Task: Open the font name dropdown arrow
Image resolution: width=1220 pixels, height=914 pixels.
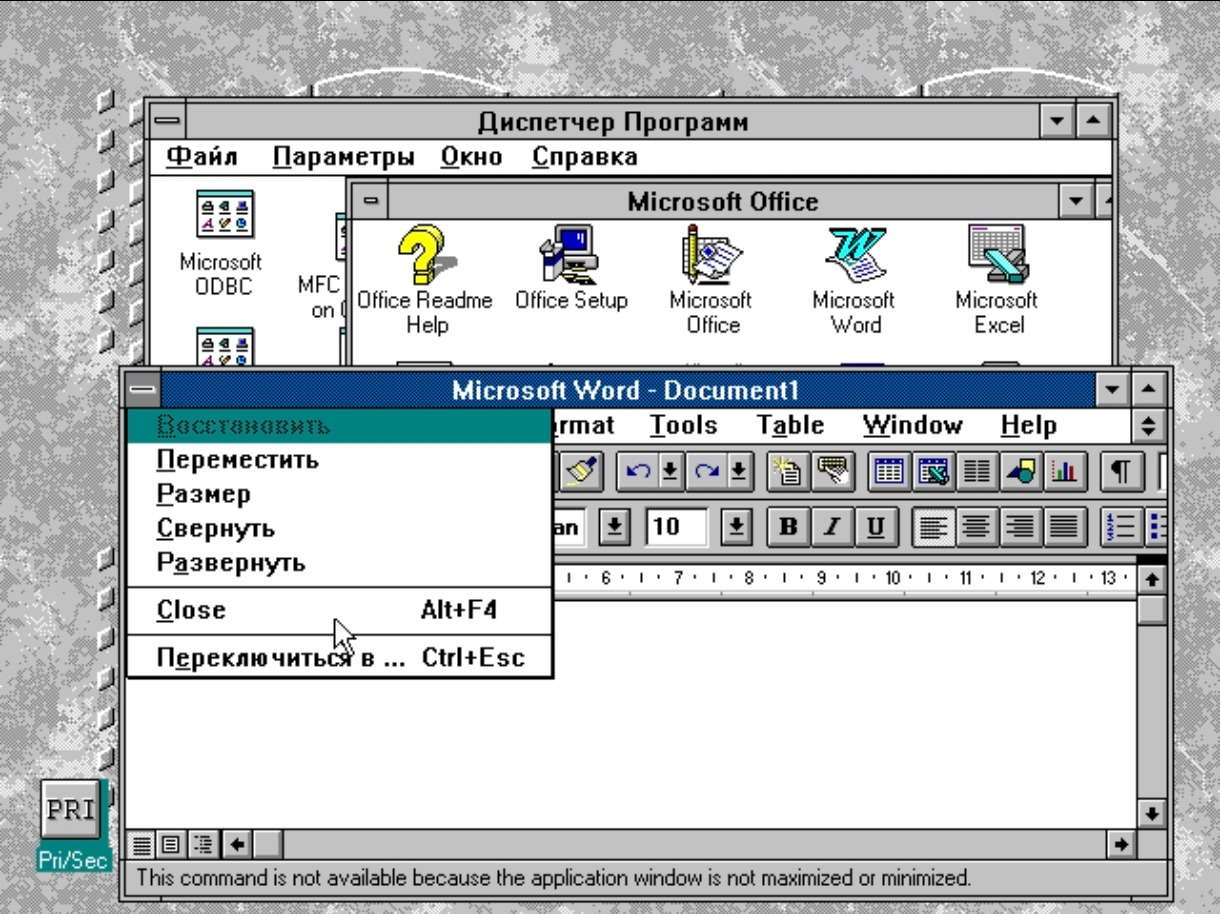Action: pos(617,525)
